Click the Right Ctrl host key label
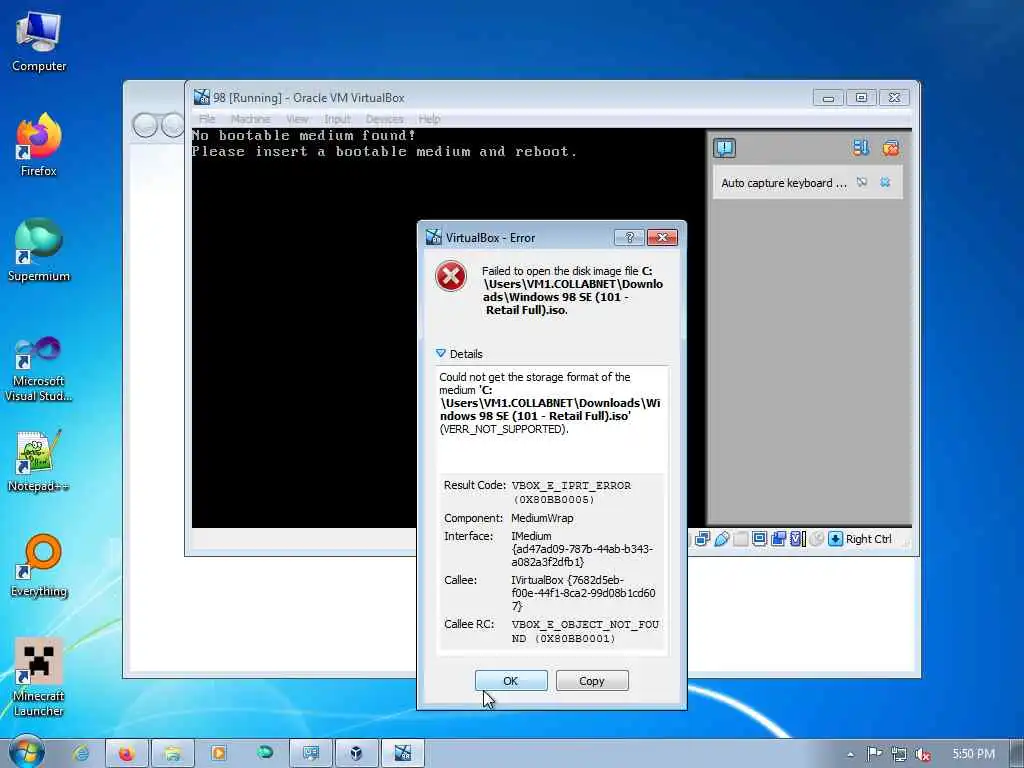 coord(869,539)
